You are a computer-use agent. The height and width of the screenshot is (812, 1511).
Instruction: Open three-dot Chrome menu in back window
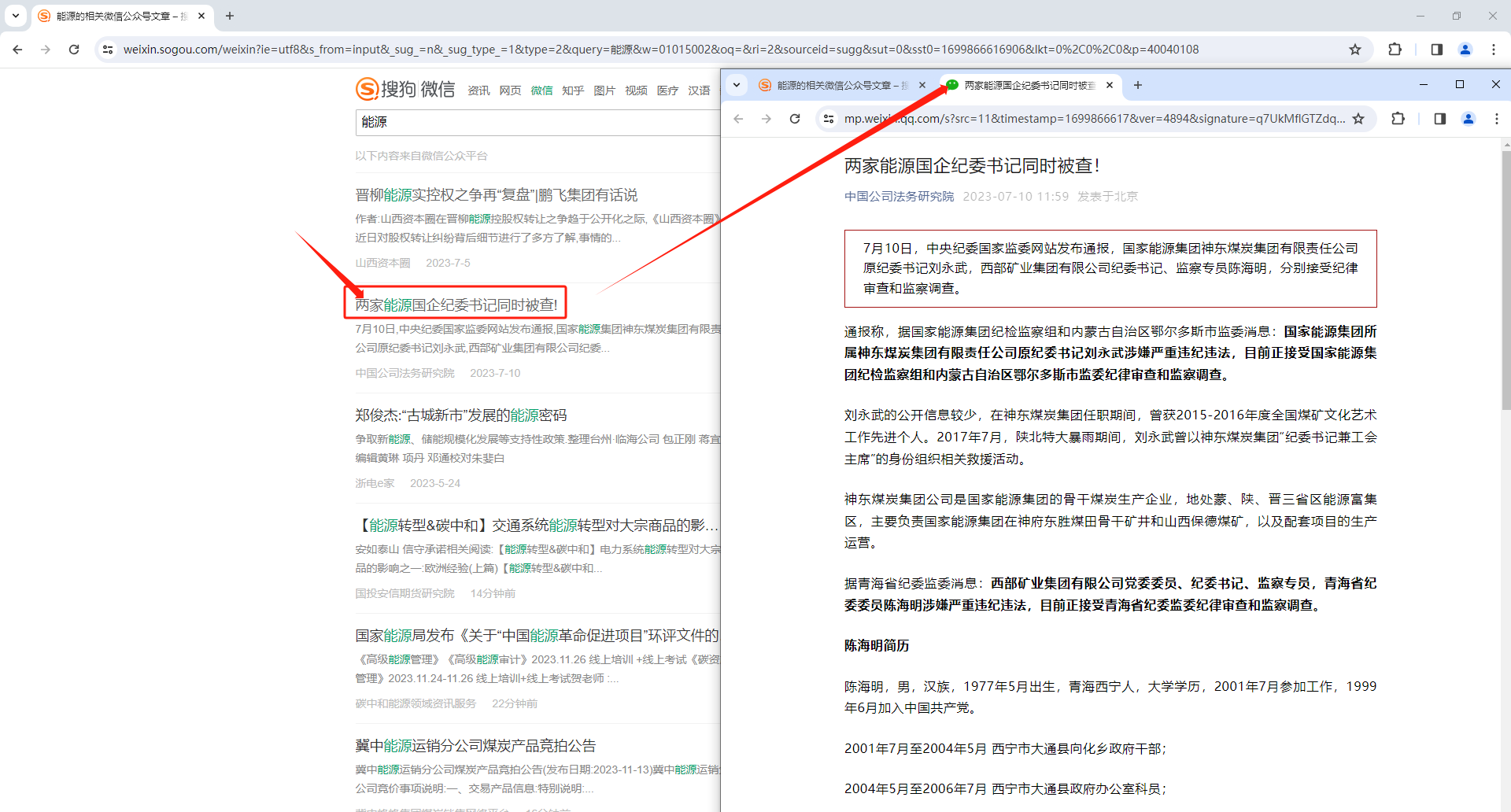[1494, 50]
